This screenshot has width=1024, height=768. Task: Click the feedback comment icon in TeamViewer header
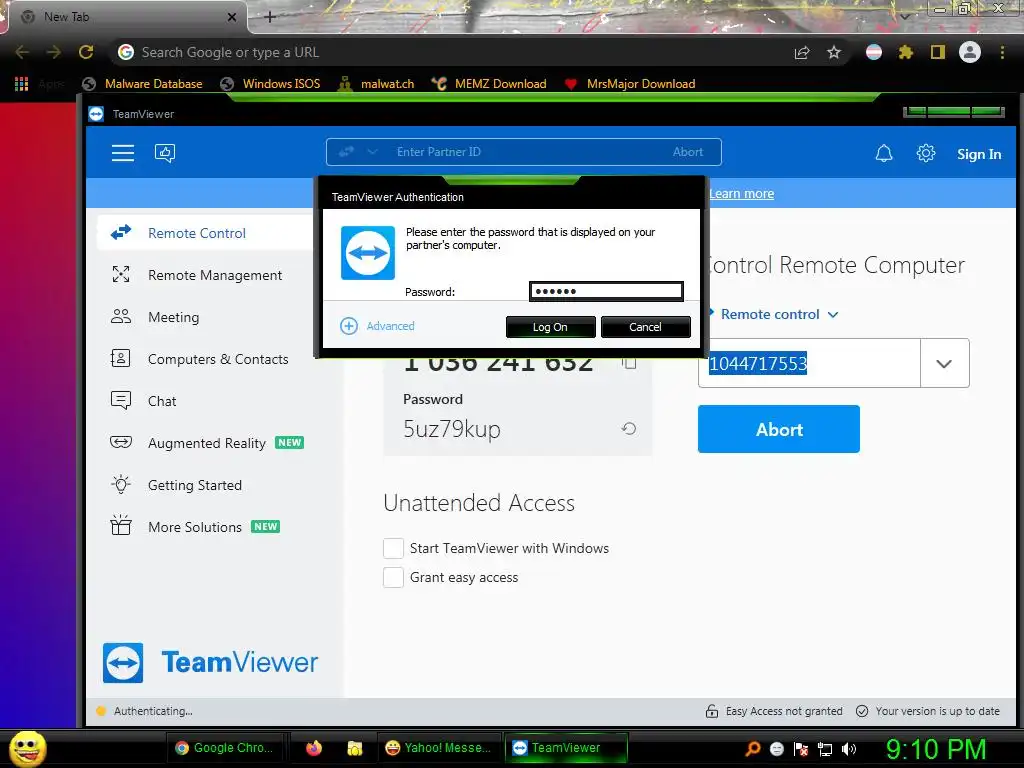point(165,153)
